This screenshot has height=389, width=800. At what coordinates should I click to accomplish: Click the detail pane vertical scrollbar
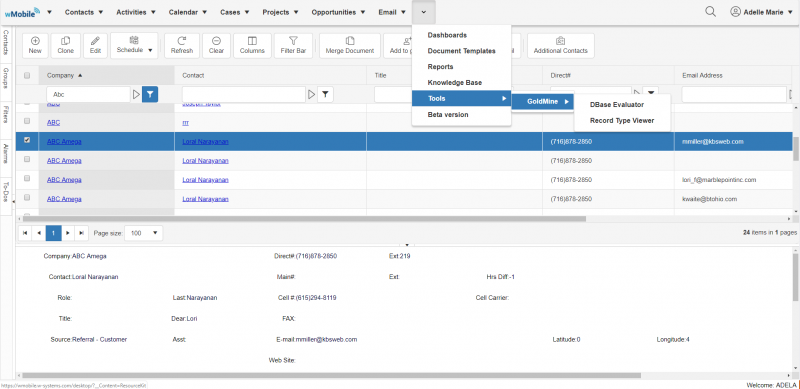point(796,277)
